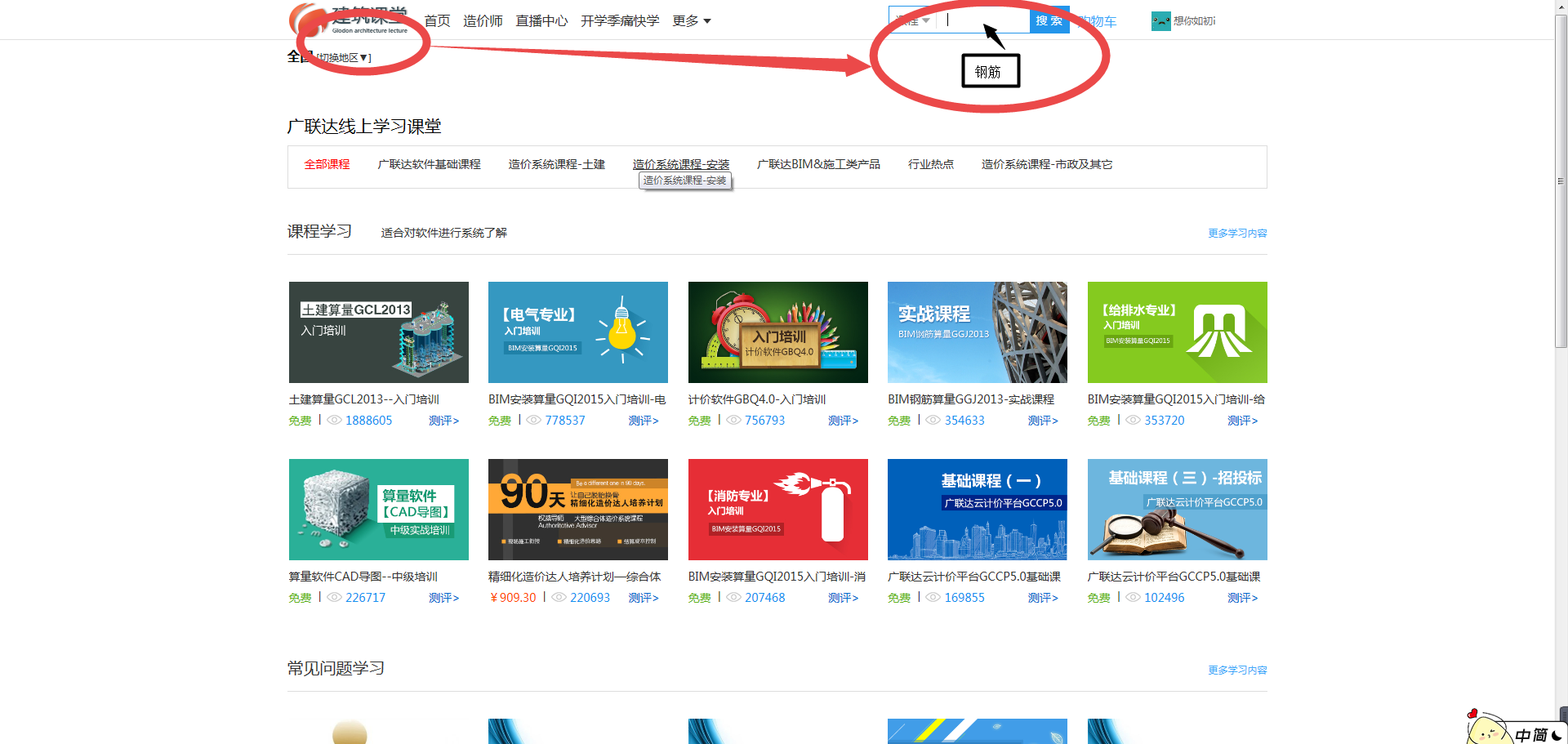Select the 造价系统课程-土建 tab

556,164
